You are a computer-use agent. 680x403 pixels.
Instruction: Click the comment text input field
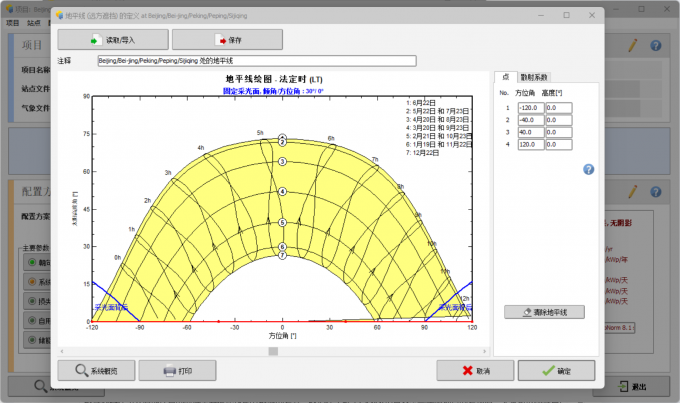coord(257,61)
